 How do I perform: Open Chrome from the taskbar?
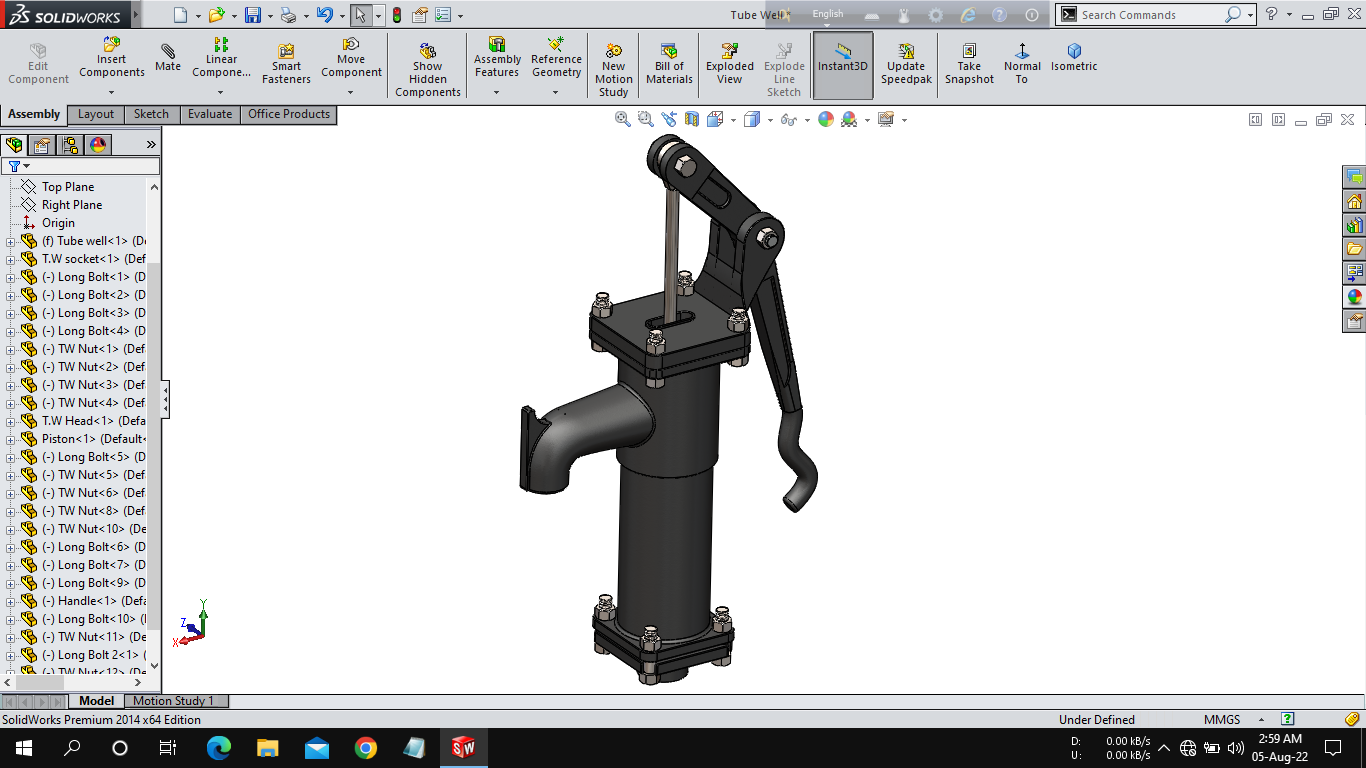pyautogui.click(x=365, y=748)
